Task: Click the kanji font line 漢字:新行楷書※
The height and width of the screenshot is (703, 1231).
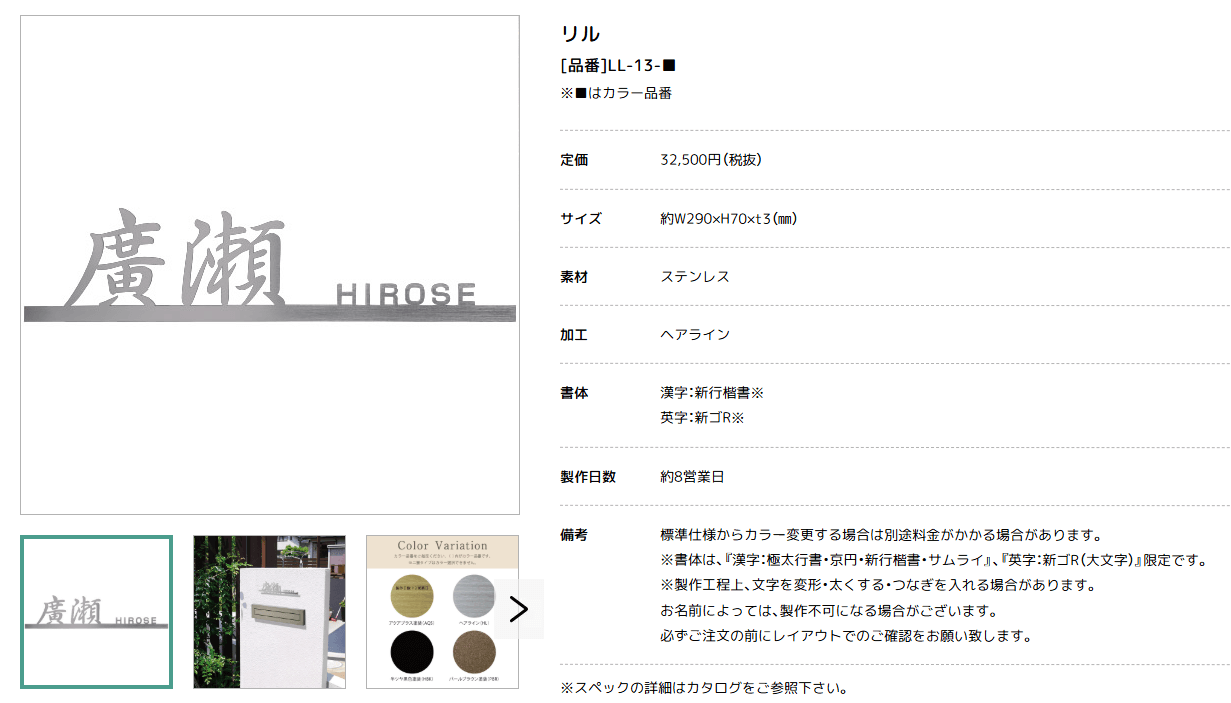Action: pos(712,393)
